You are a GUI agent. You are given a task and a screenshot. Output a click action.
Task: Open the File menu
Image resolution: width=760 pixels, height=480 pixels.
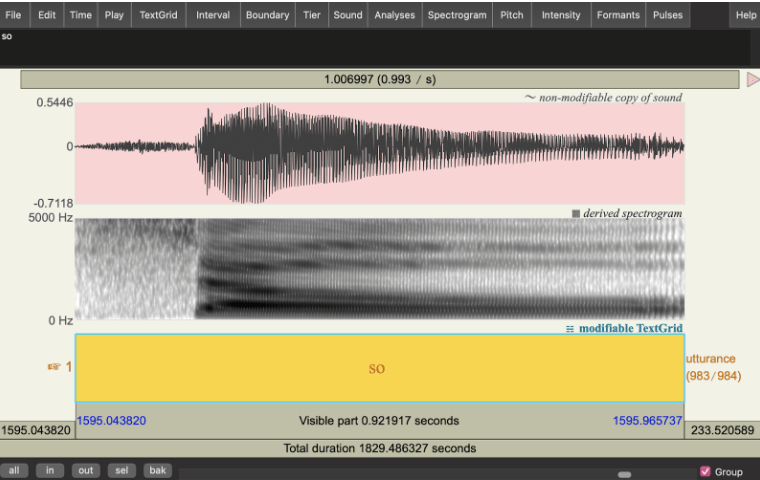click(x=13, y=15)
